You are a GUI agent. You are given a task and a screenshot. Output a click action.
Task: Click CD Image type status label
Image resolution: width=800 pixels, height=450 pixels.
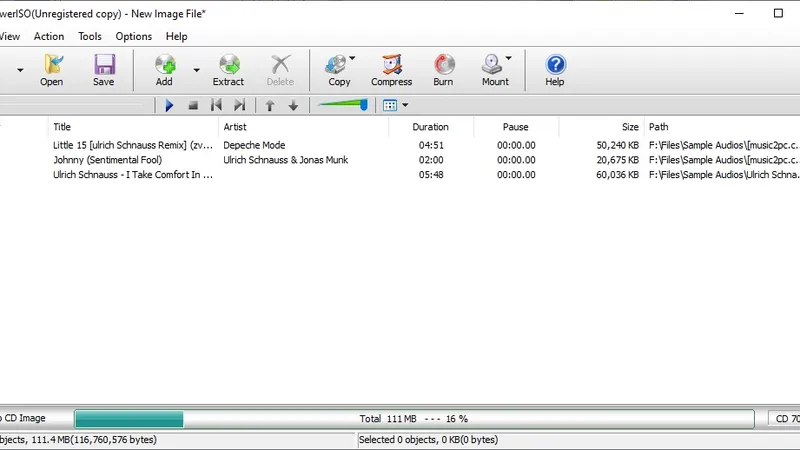point(23,418)
